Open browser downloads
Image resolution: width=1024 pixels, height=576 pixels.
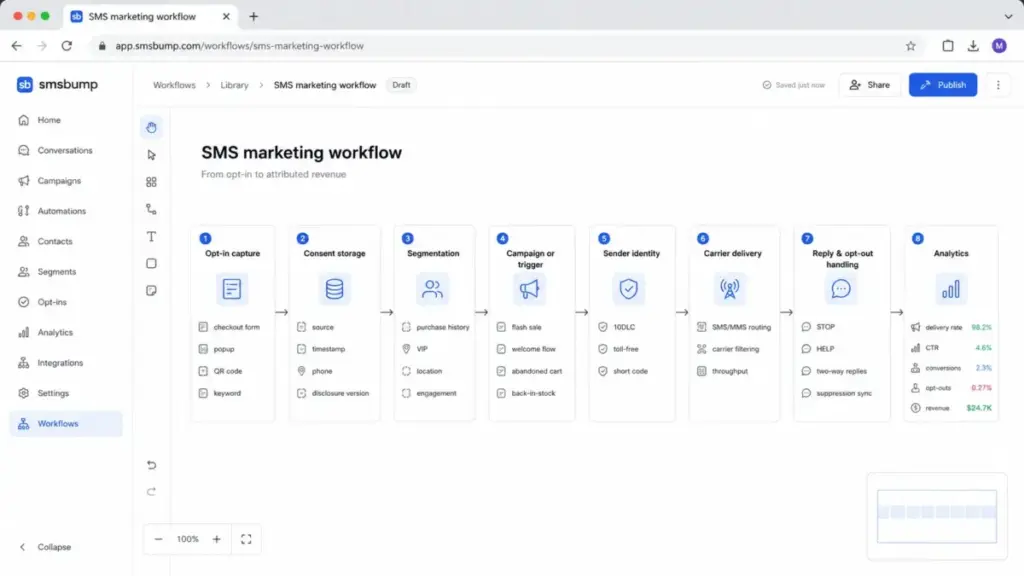click(x=973, y=46)
